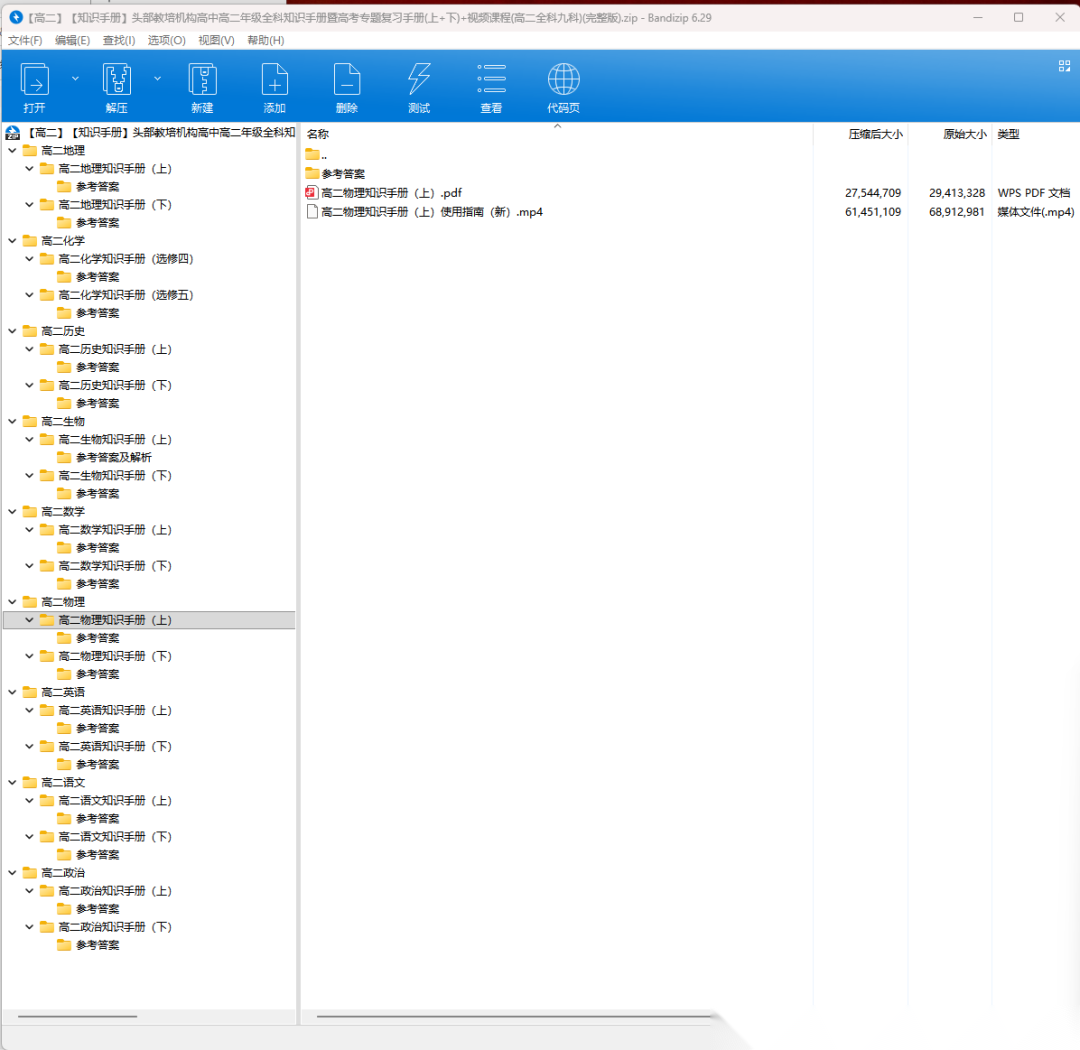Open the dropdown arrow beside 解压
This screenshot has height=1050, width=1080.
click(x=157, y=78)
